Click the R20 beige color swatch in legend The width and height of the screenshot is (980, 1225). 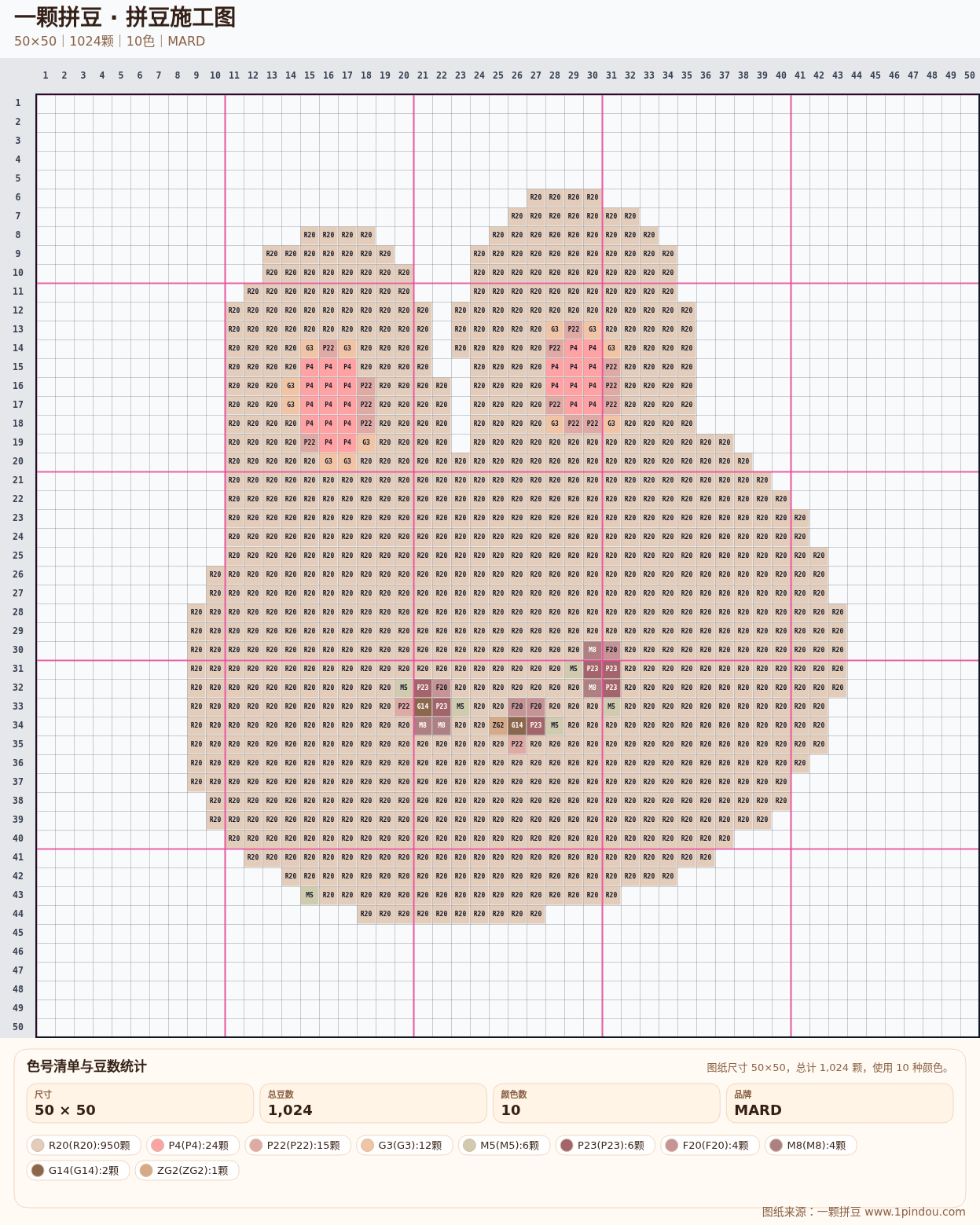click(x=38, y=1146)
